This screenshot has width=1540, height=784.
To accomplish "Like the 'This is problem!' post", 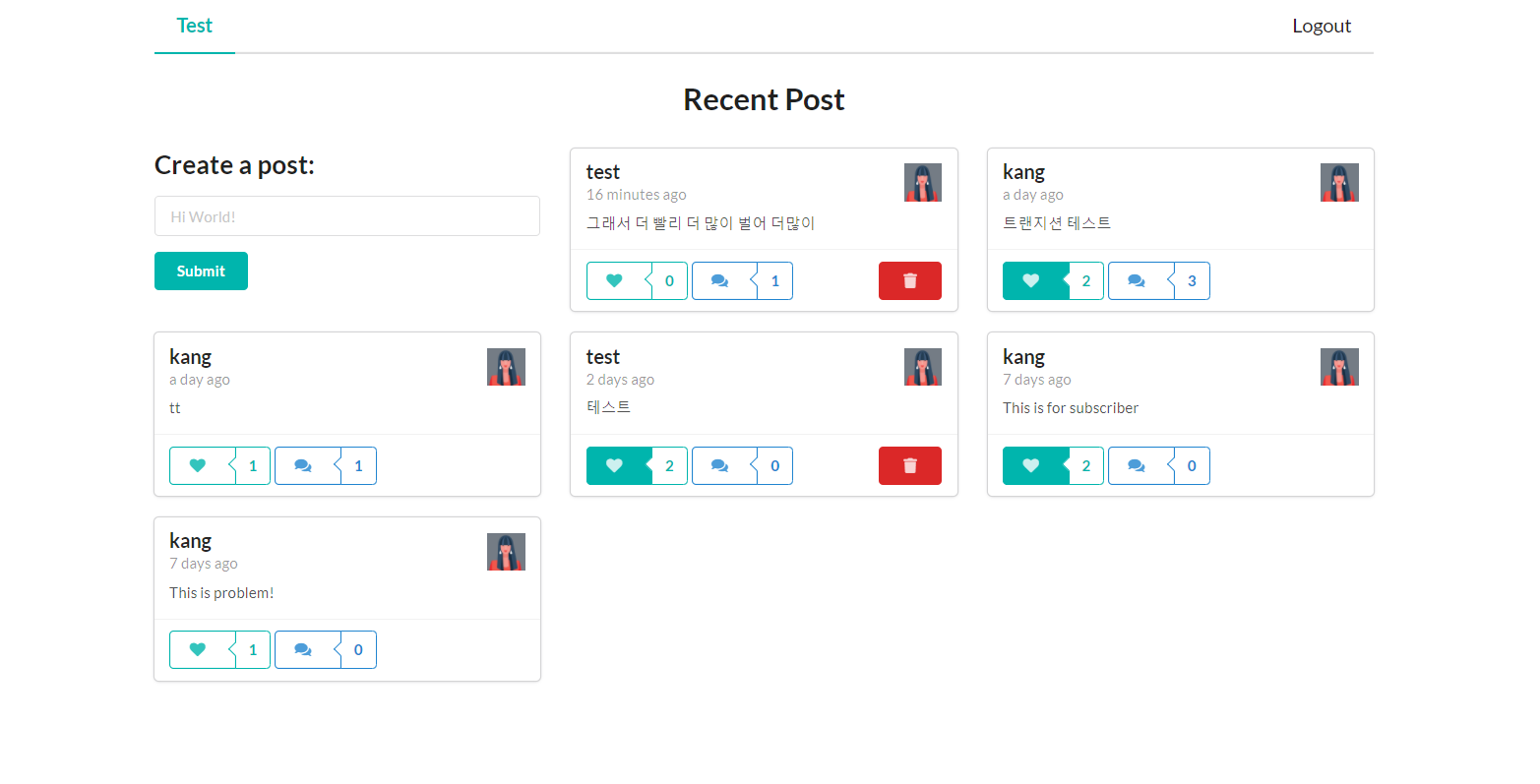I will click(x=199, y=649).
